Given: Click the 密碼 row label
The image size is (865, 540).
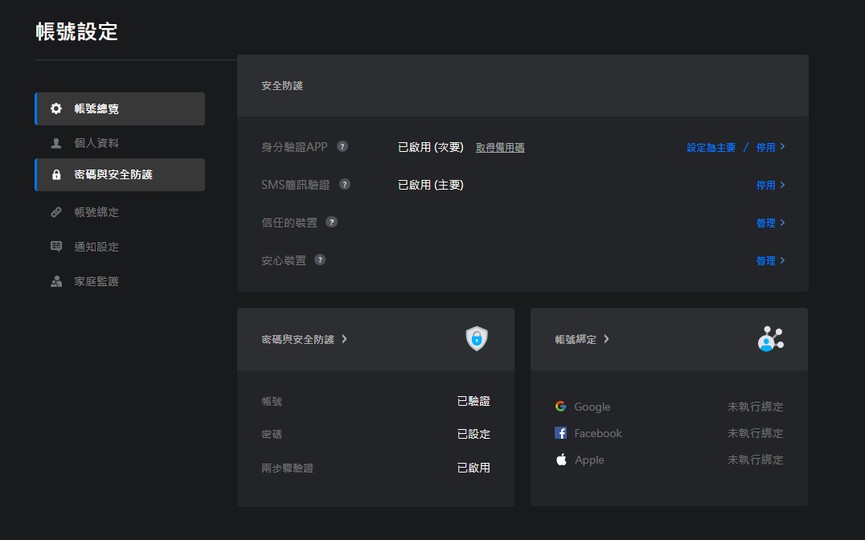Looking at the screenshot, I should (x=271, y=435).
